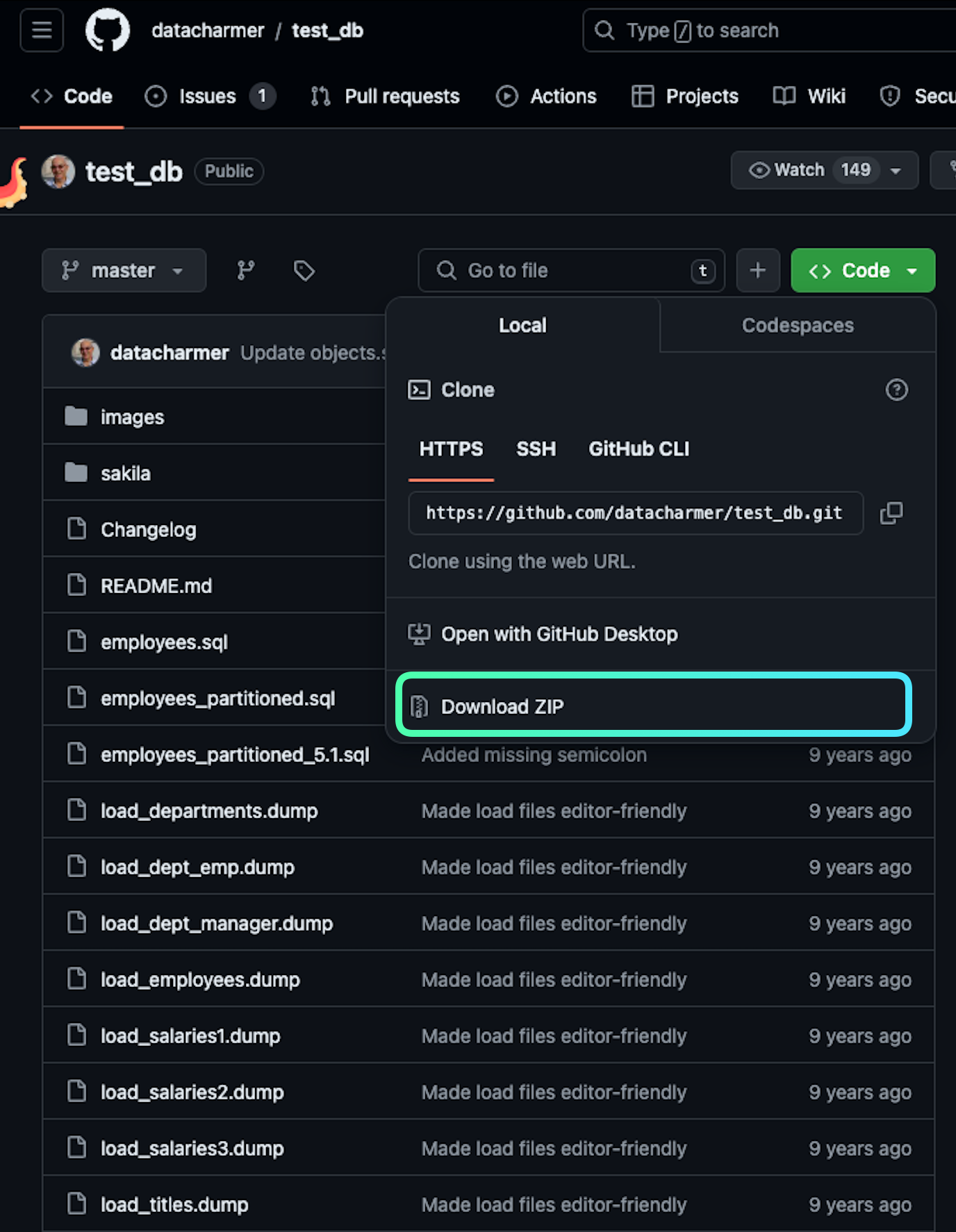Select the SSH clone option
Screen dimensions: 956x1232
pyautogui.click(x=536, y=449)
